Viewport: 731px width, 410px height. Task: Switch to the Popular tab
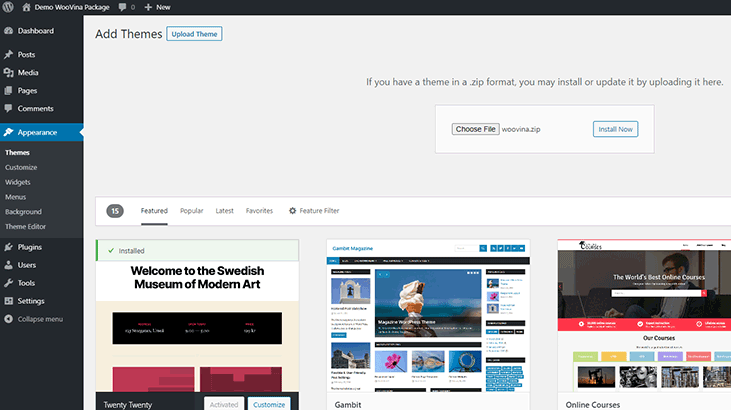(192, 211)
